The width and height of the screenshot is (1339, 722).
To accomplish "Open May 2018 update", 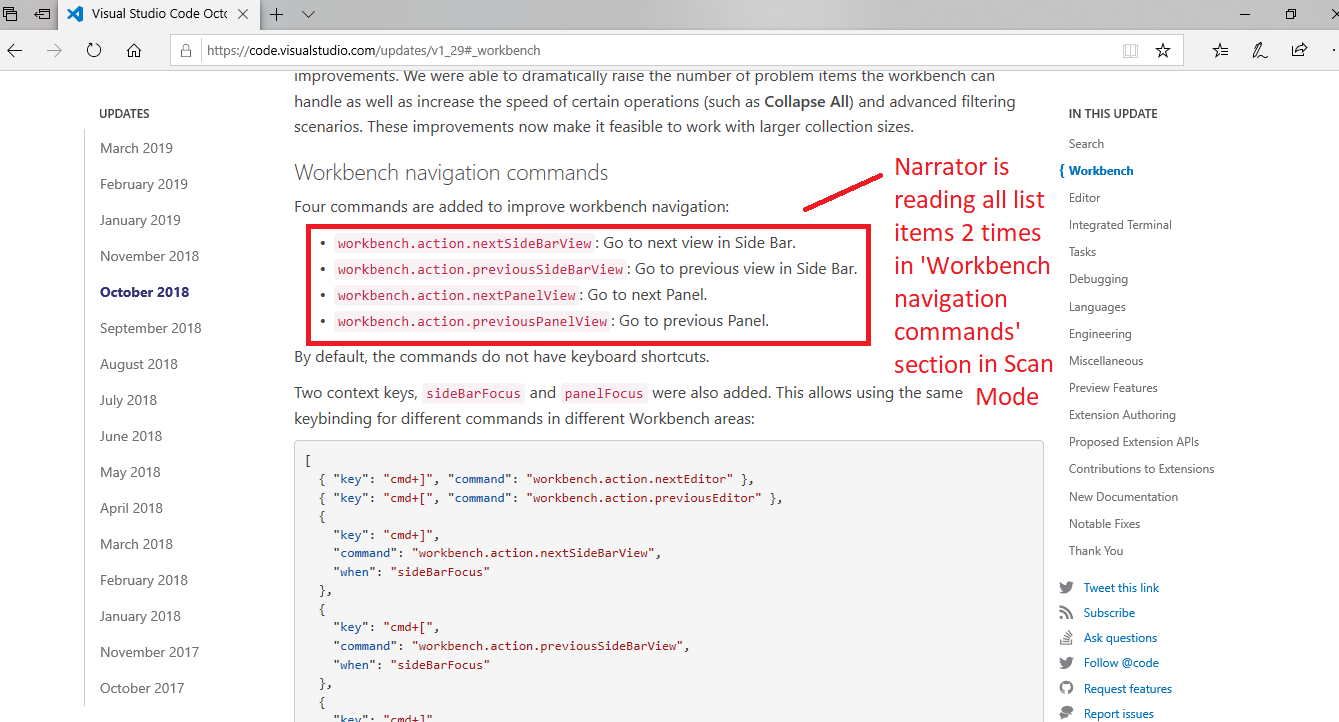I will pyautogui.click(x=130, y=472).
